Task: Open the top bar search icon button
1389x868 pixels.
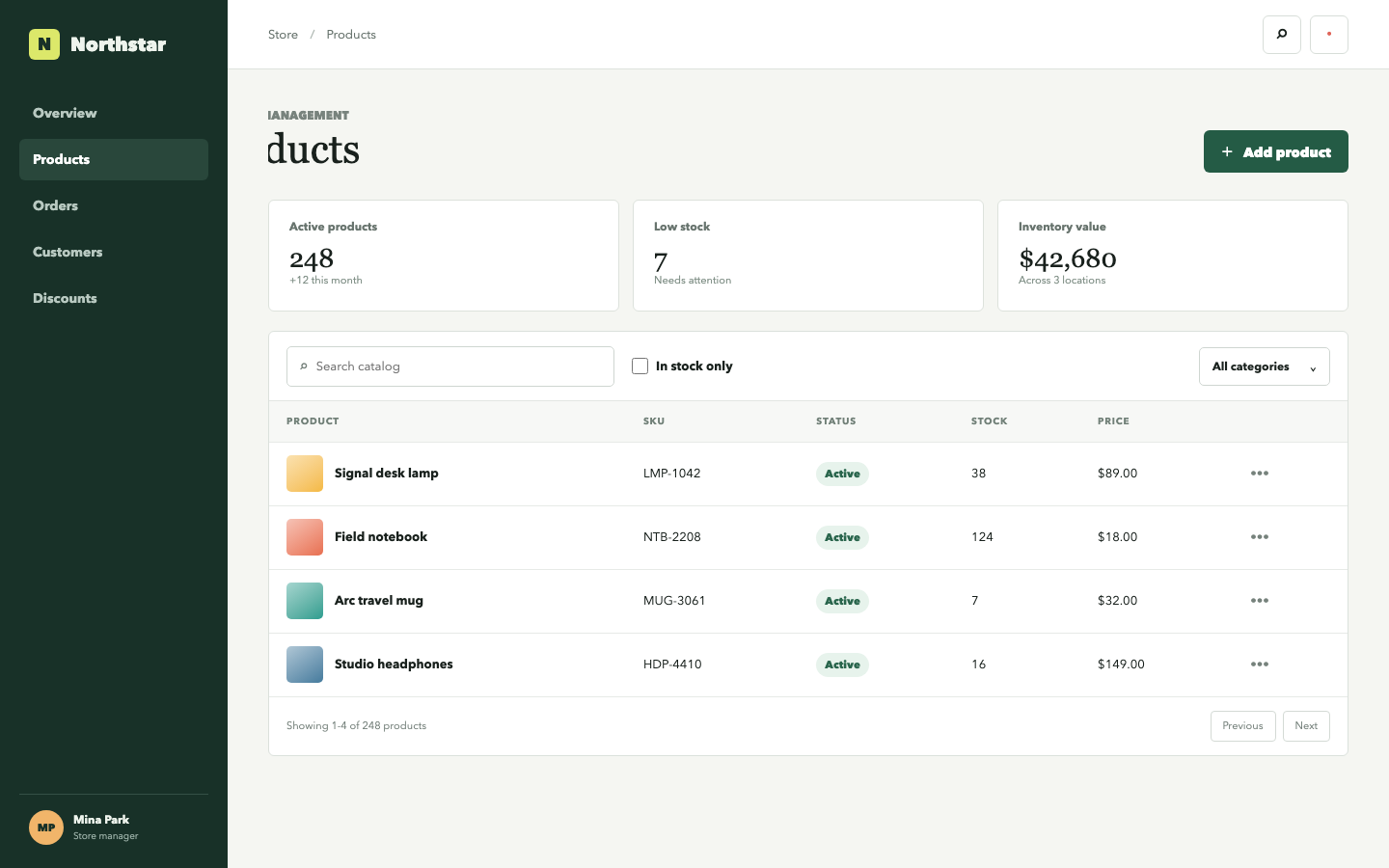Action: click(1282, 35)
